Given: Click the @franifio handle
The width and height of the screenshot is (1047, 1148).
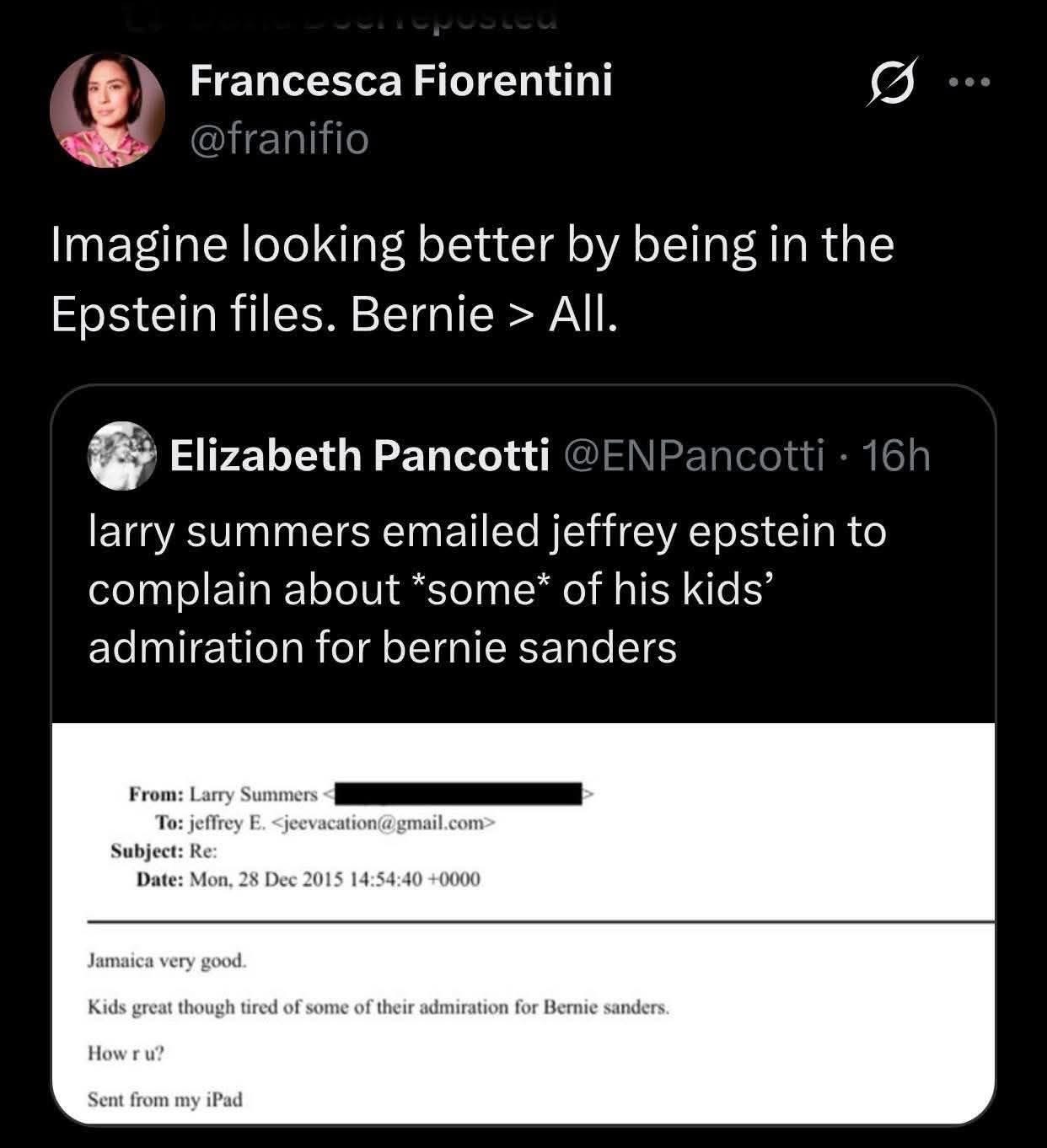Looking at the screenshot, I should click(280, 139).
